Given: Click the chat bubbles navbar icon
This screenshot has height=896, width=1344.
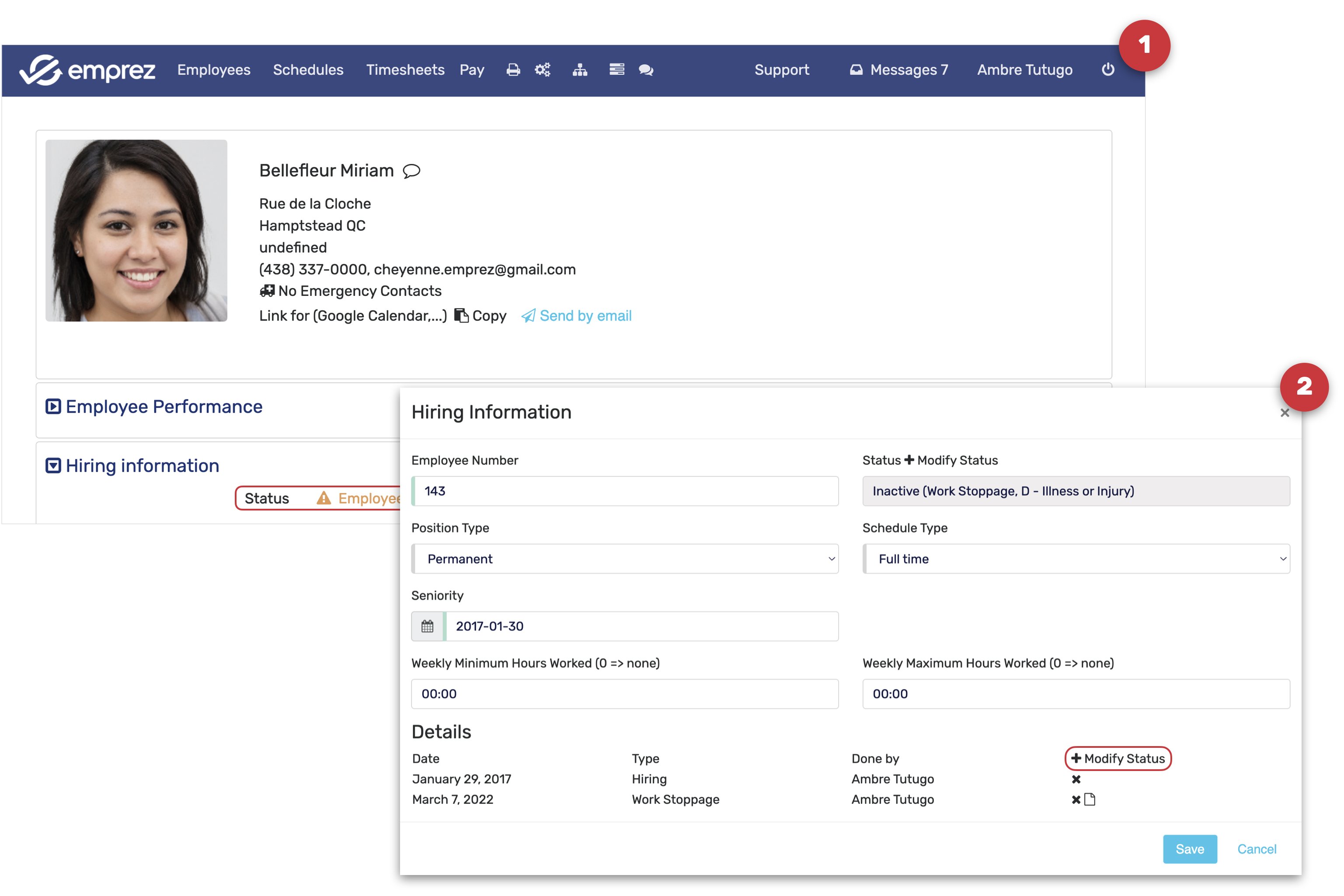Looking at the screenshot, I should (646, 70).
